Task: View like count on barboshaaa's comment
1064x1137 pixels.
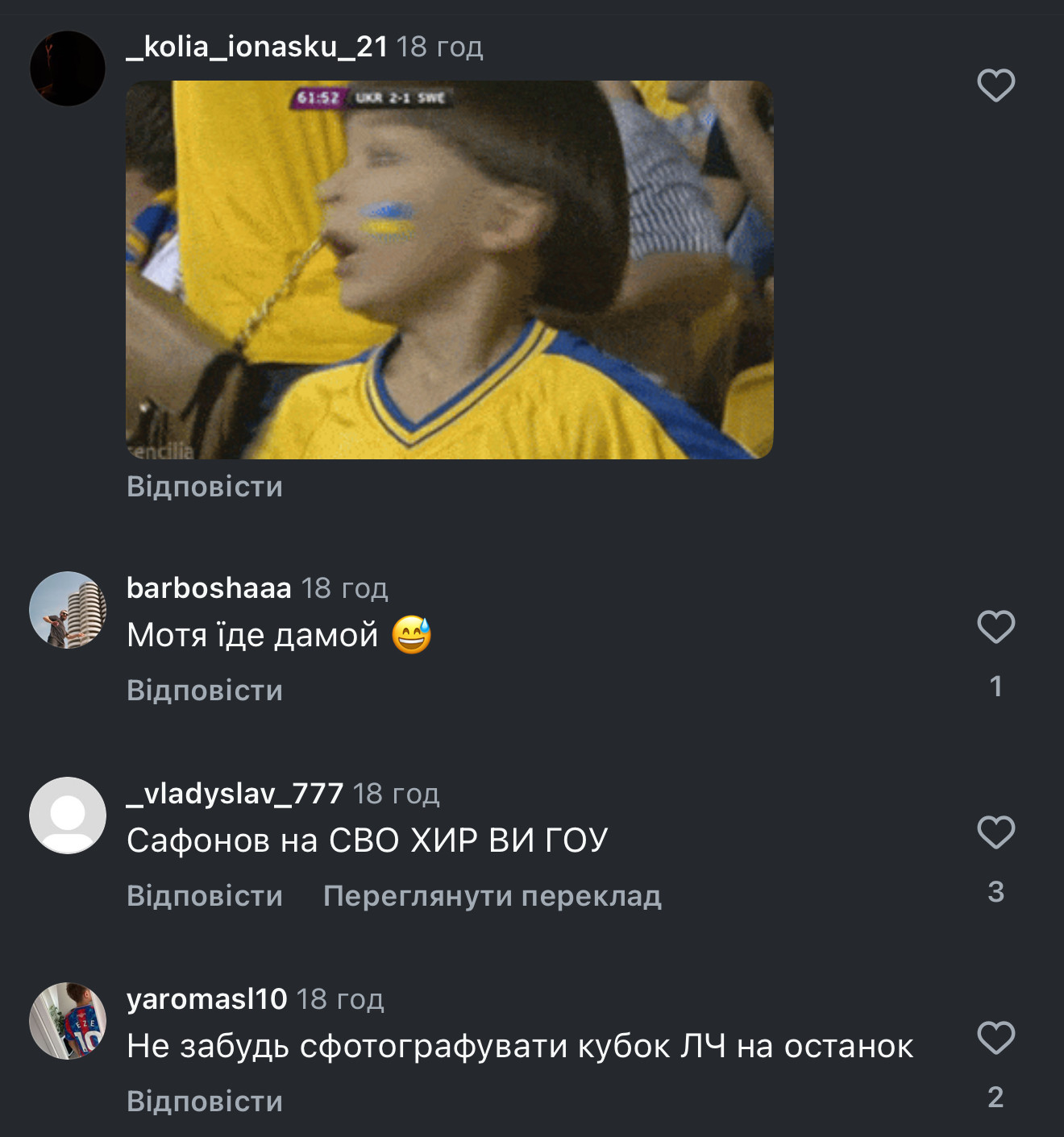Action: pyautogui.click(x=995, y=687)
